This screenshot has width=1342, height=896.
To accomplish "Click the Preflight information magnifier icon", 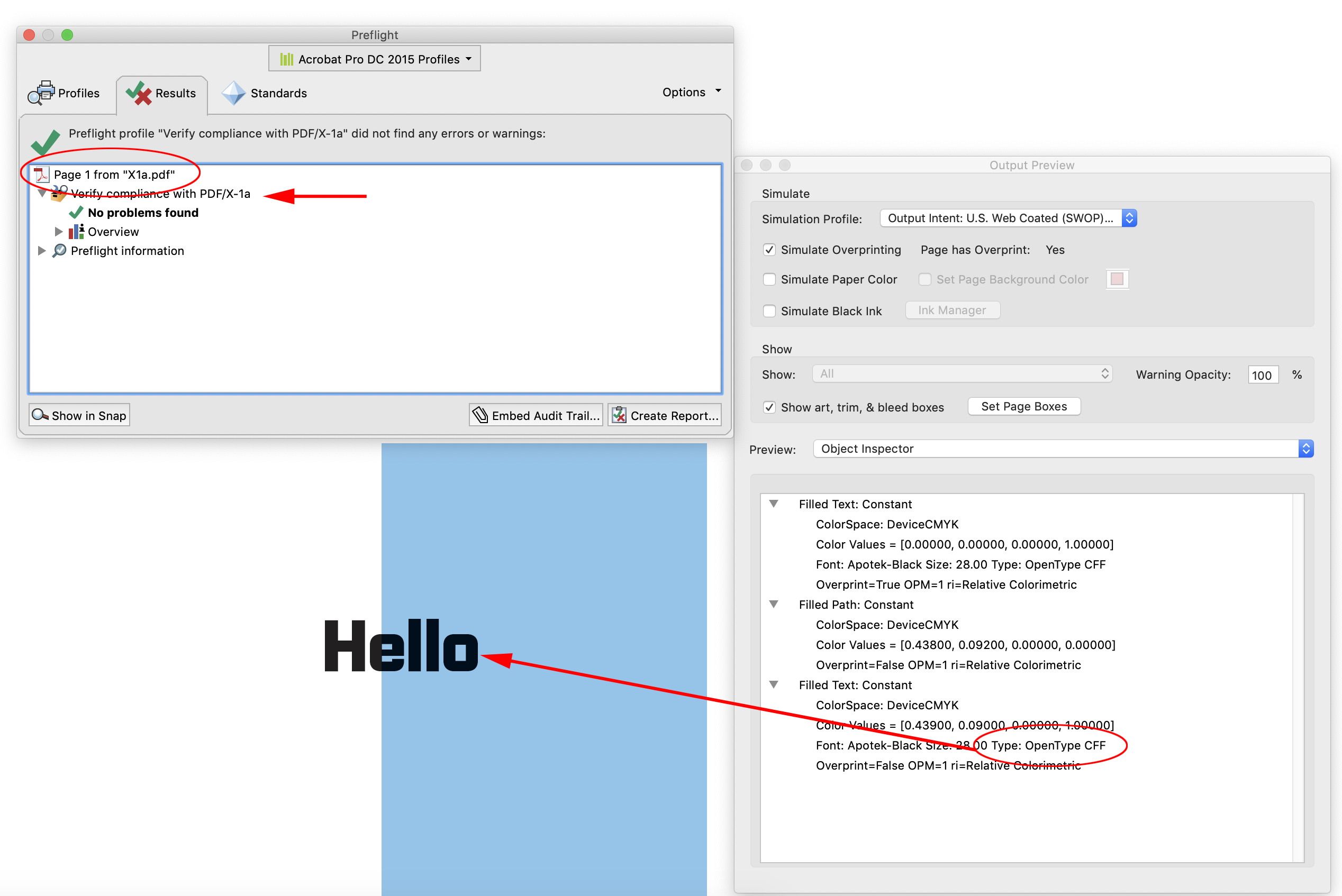I will (59, 251).
